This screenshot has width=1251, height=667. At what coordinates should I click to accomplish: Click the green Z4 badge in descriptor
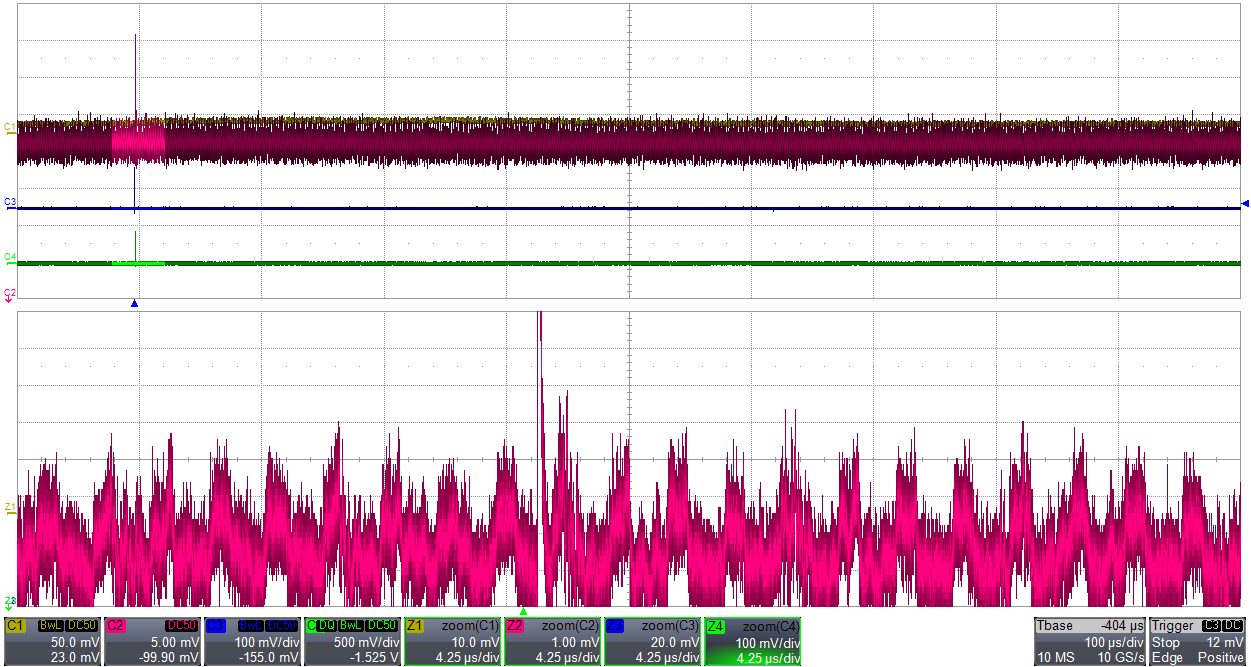716,625
